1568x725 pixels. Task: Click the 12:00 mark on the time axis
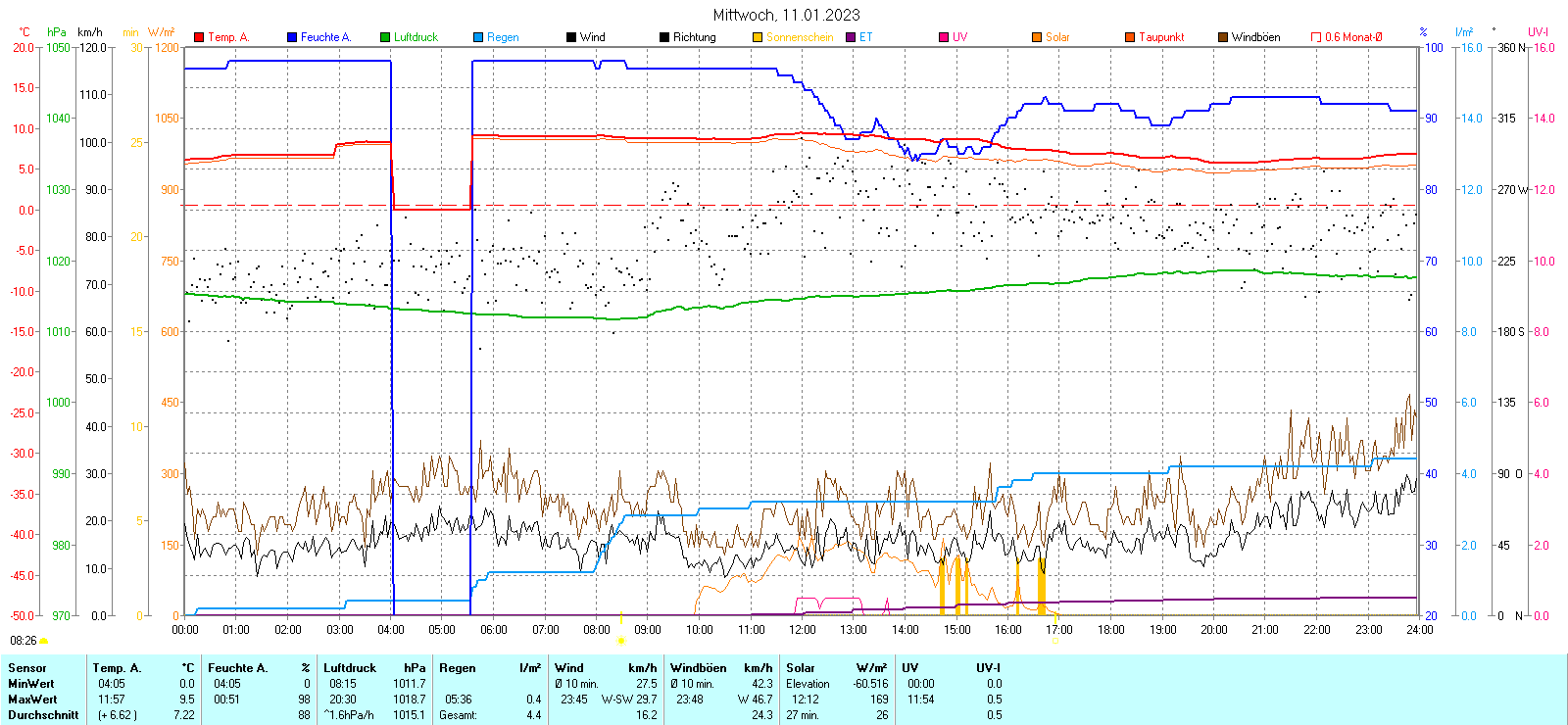[x=803, y=630]
